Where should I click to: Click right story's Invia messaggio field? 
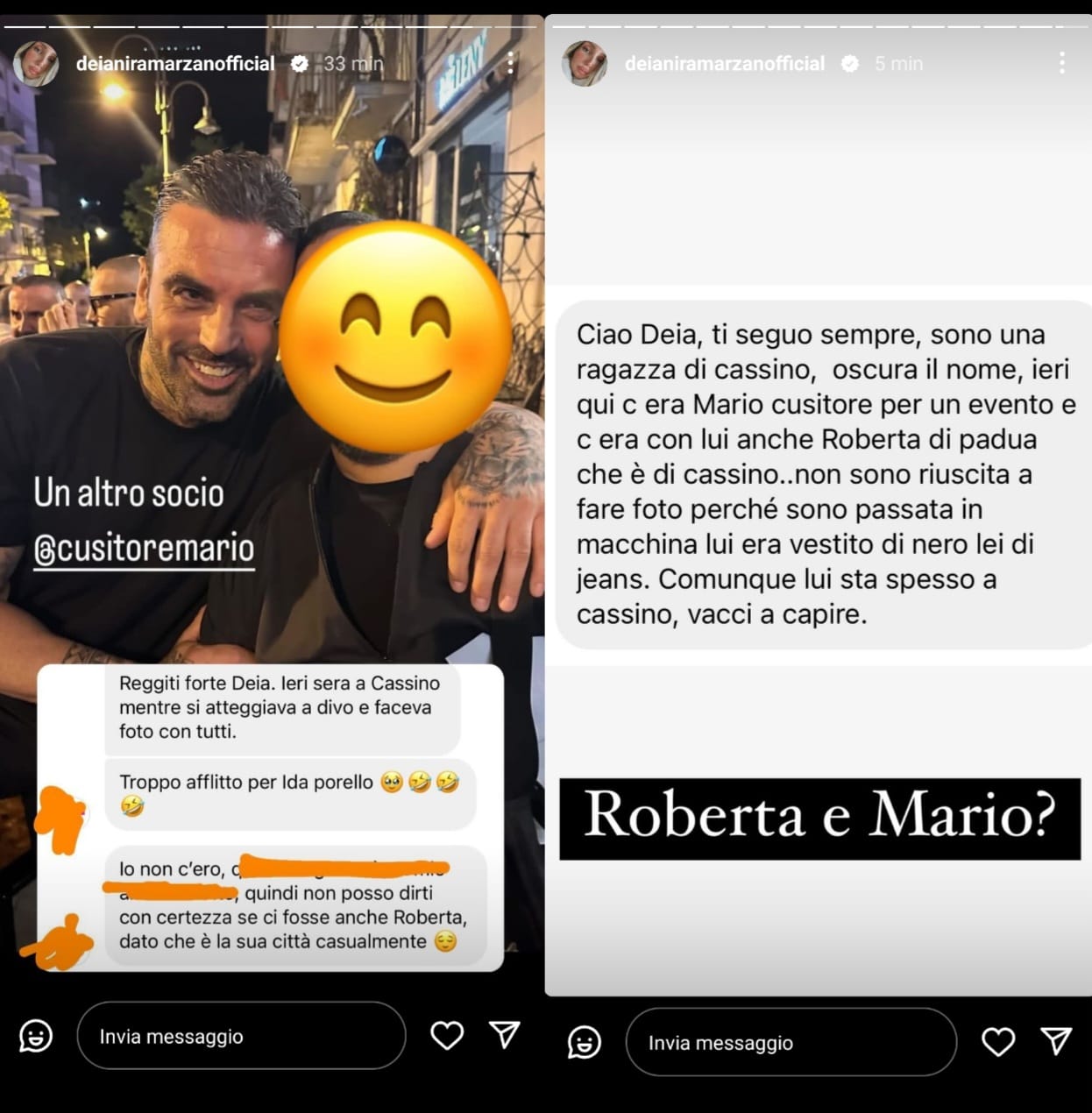pos(791,1042)
